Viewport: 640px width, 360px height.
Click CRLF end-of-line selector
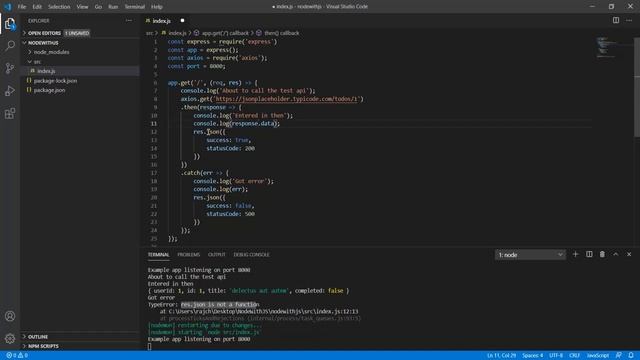point(575,356)
